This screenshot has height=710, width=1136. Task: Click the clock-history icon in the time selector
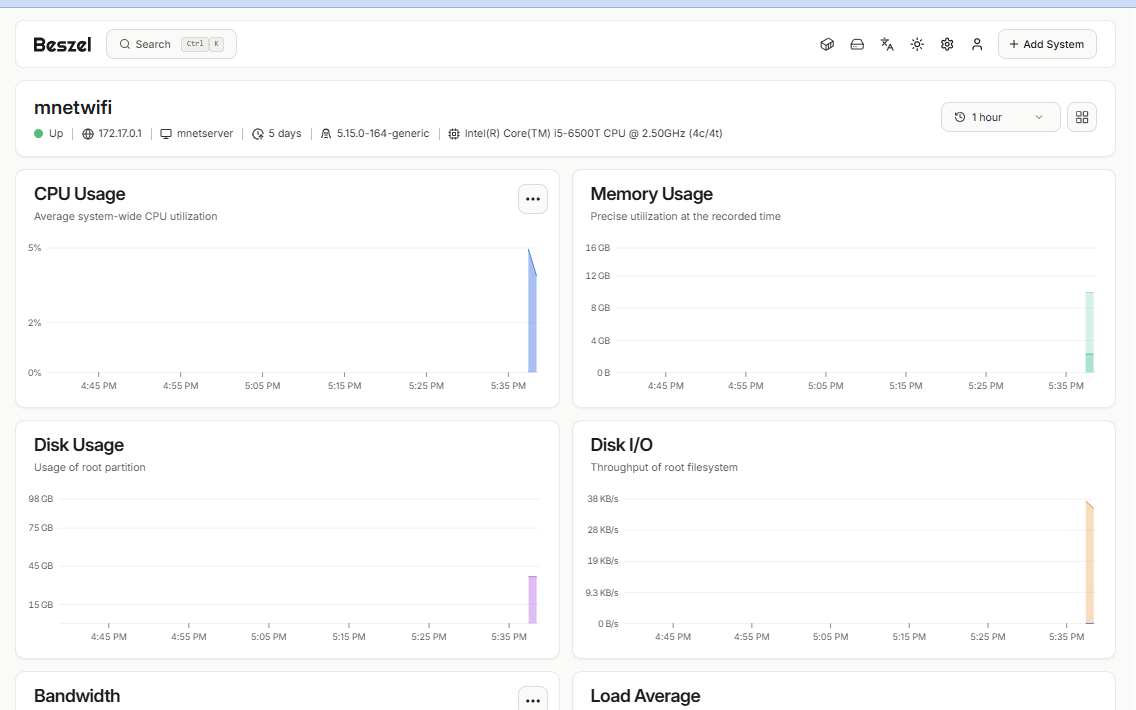pyautogui.click(x=957, y=117)
